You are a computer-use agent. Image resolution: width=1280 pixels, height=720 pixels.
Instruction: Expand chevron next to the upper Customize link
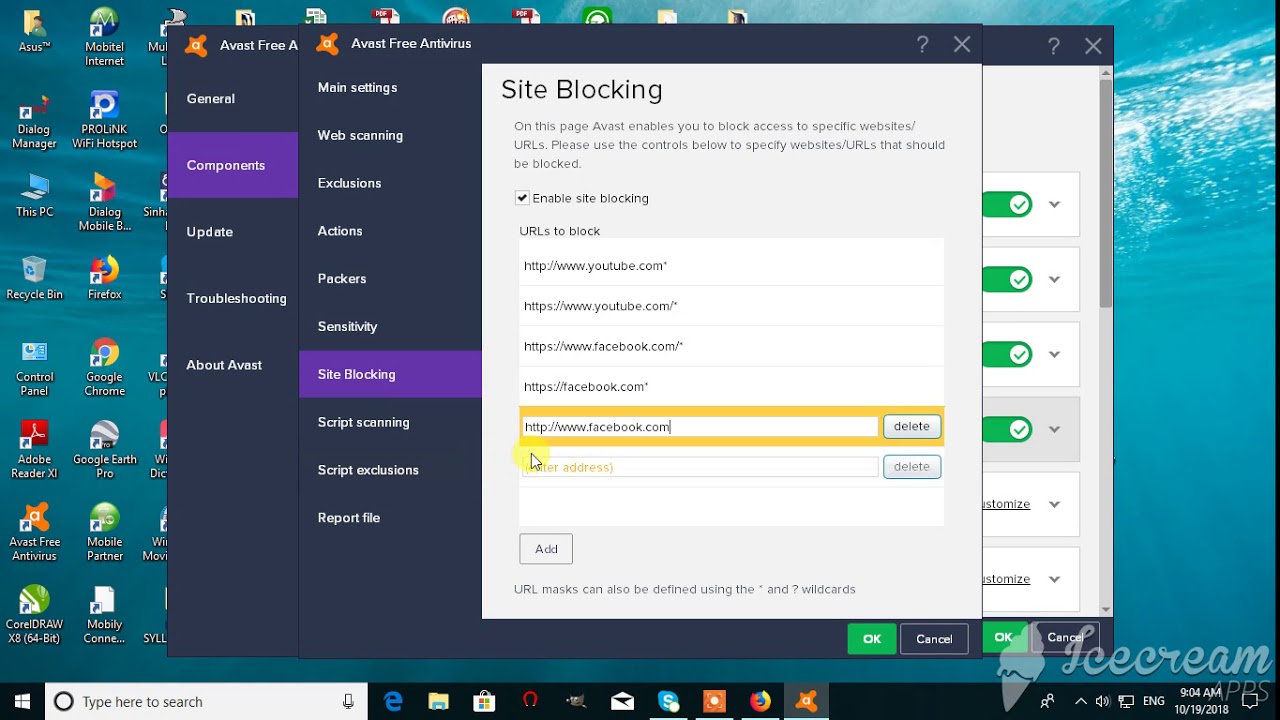[x=1054, y=504]
